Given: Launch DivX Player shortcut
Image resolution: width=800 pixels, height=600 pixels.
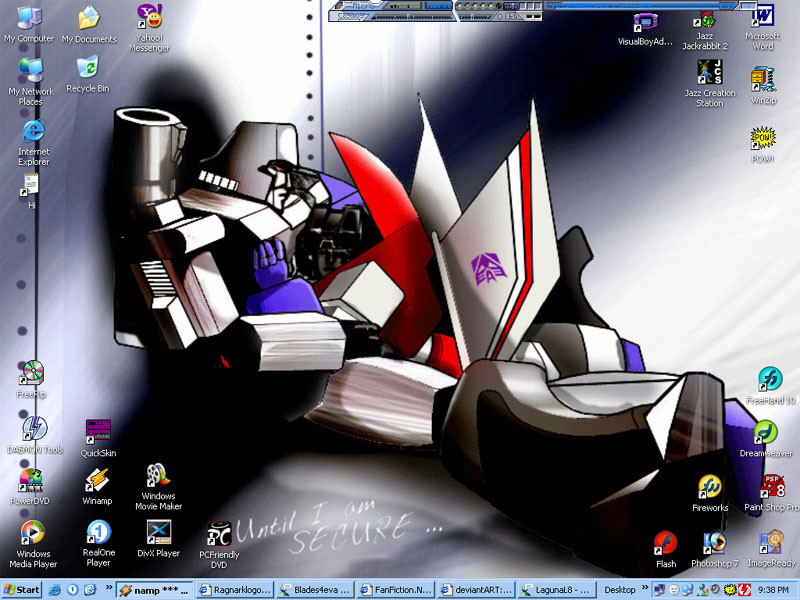Looking at the screenshot, I should [159, 539].
